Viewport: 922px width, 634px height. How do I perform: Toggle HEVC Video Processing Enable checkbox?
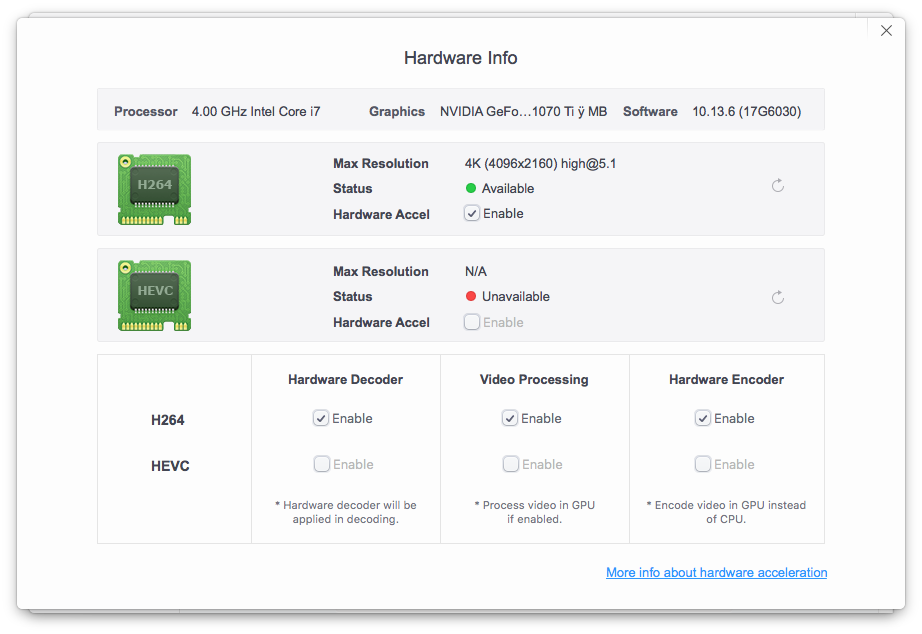(510, 464)
